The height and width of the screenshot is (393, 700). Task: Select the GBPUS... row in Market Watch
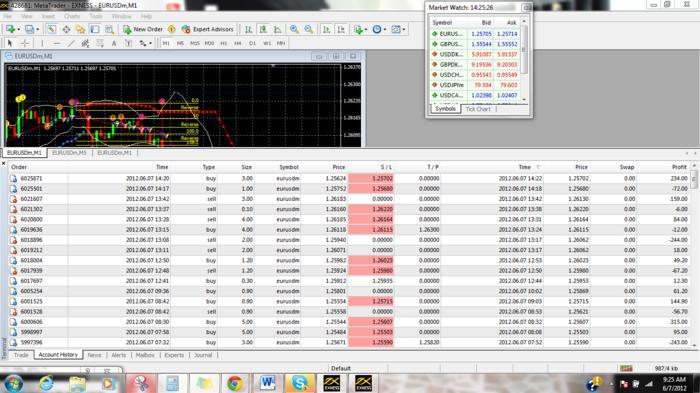point(474,44)
